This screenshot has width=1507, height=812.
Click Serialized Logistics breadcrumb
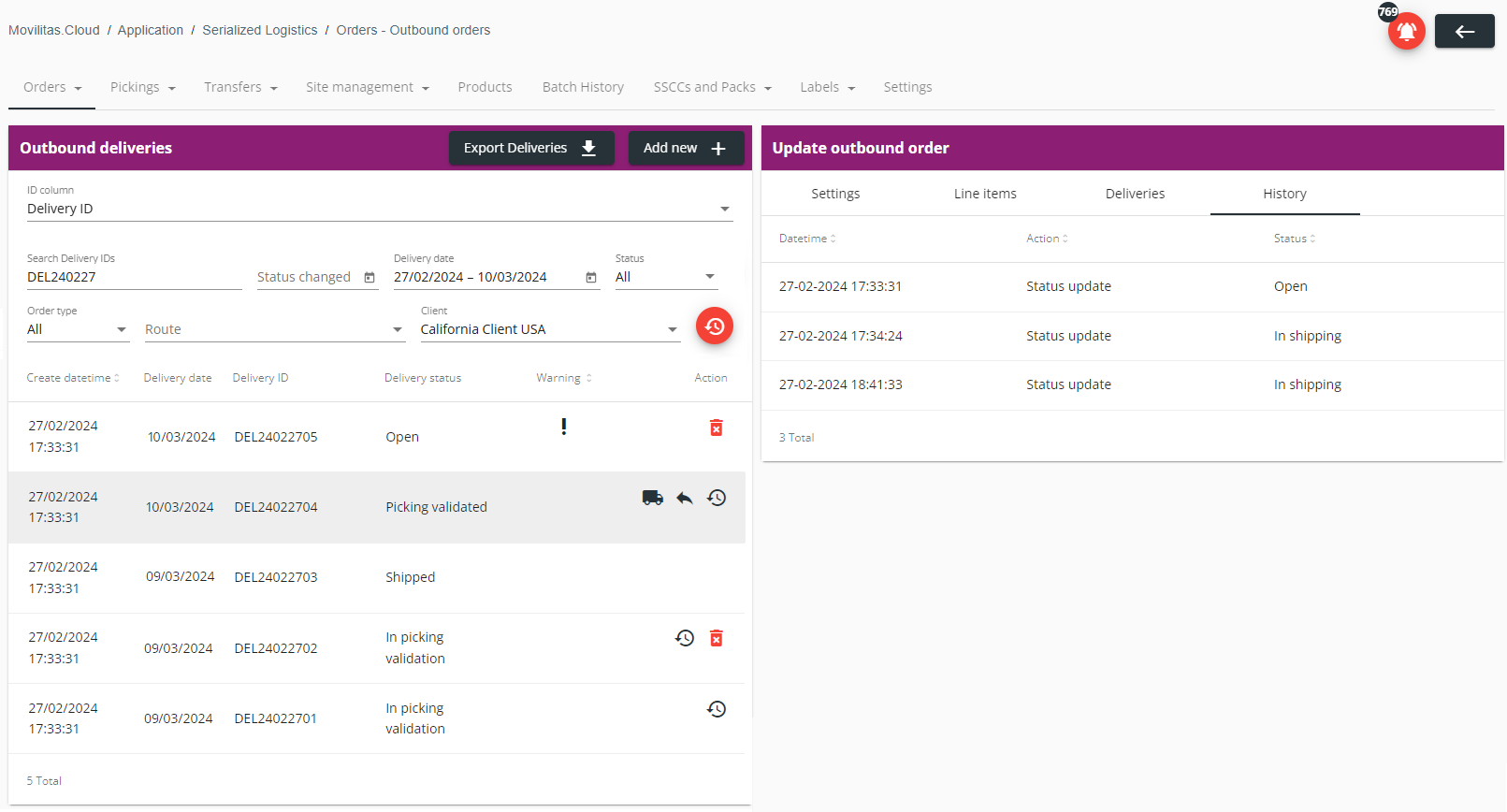click(260, 30)
